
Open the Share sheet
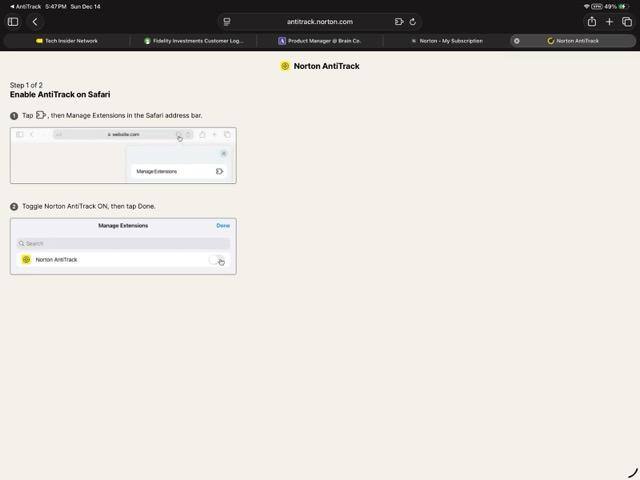click(592, 22)
